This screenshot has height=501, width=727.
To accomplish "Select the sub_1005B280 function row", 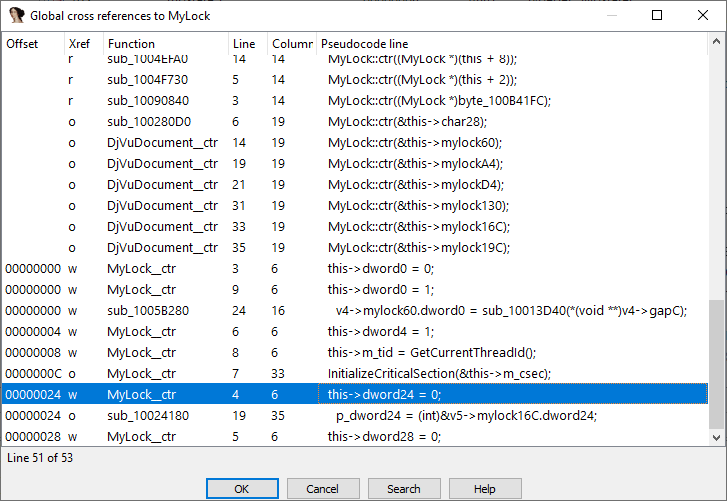I will (x=355, y=311).
